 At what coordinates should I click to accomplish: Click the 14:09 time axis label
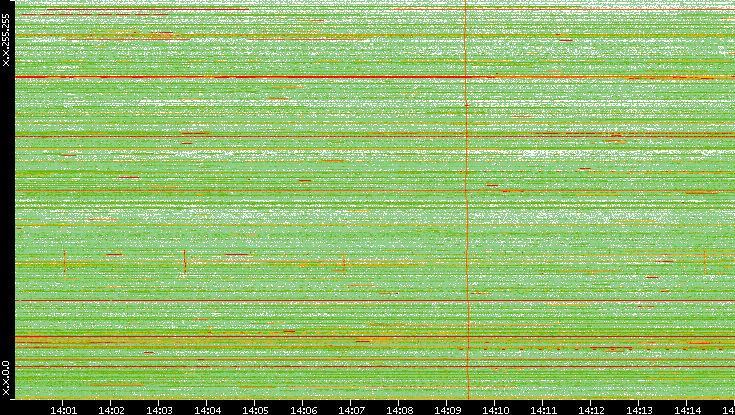[447, 410]
